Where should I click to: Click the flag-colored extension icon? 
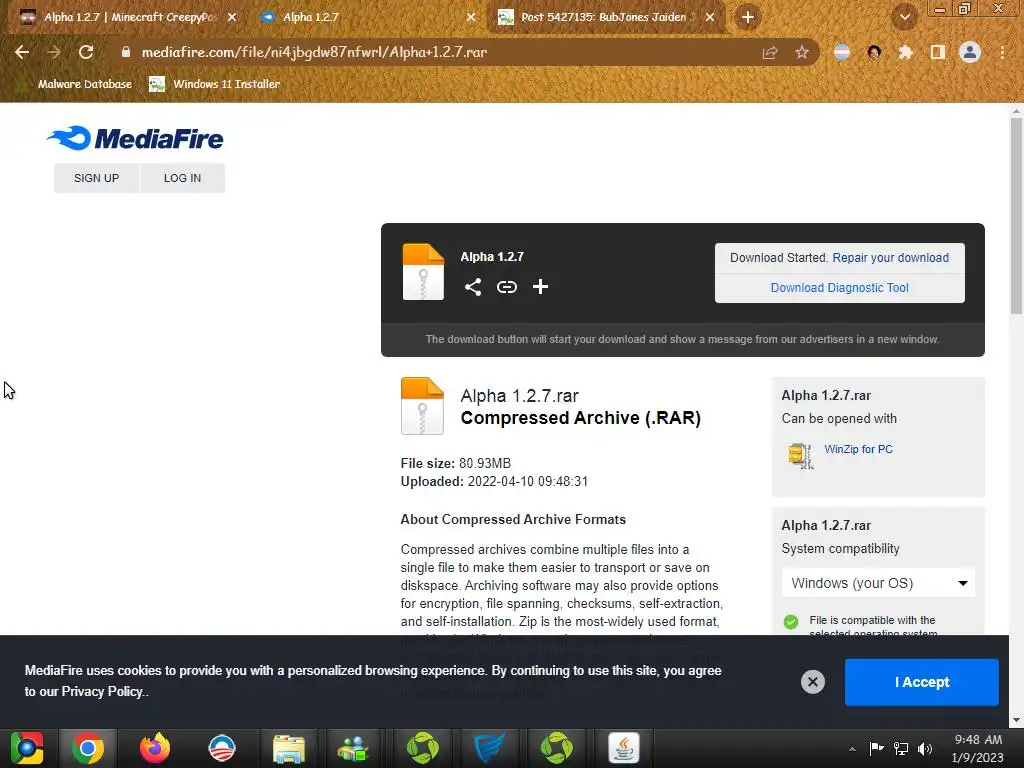click(x=842, y=52)
